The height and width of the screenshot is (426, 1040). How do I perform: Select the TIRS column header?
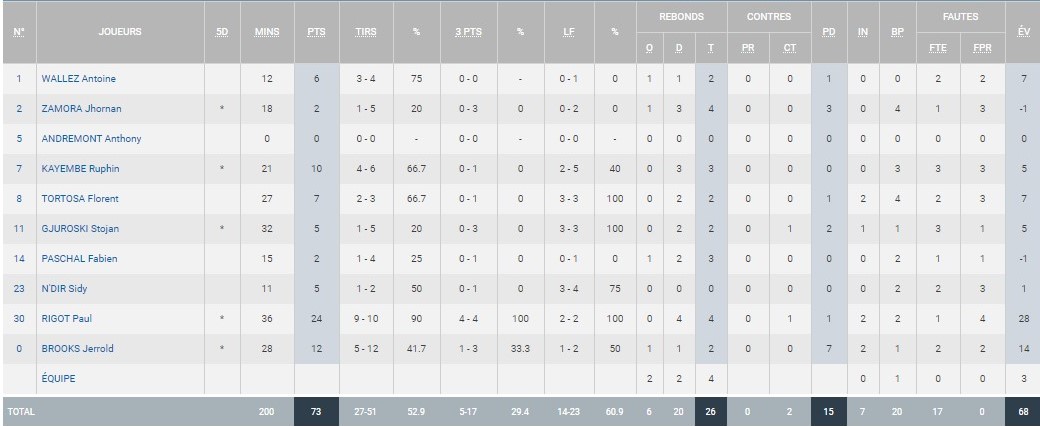366,32
